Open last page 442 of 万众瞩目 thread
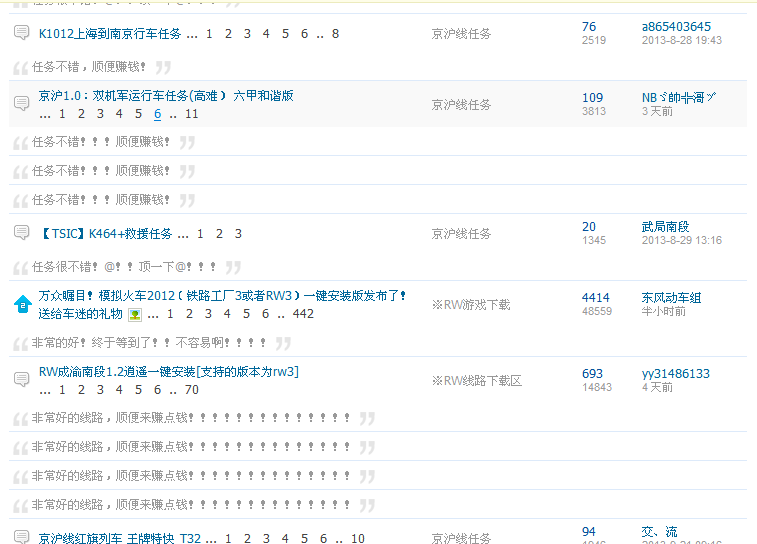Screen dimensions: 757x544 303,314
